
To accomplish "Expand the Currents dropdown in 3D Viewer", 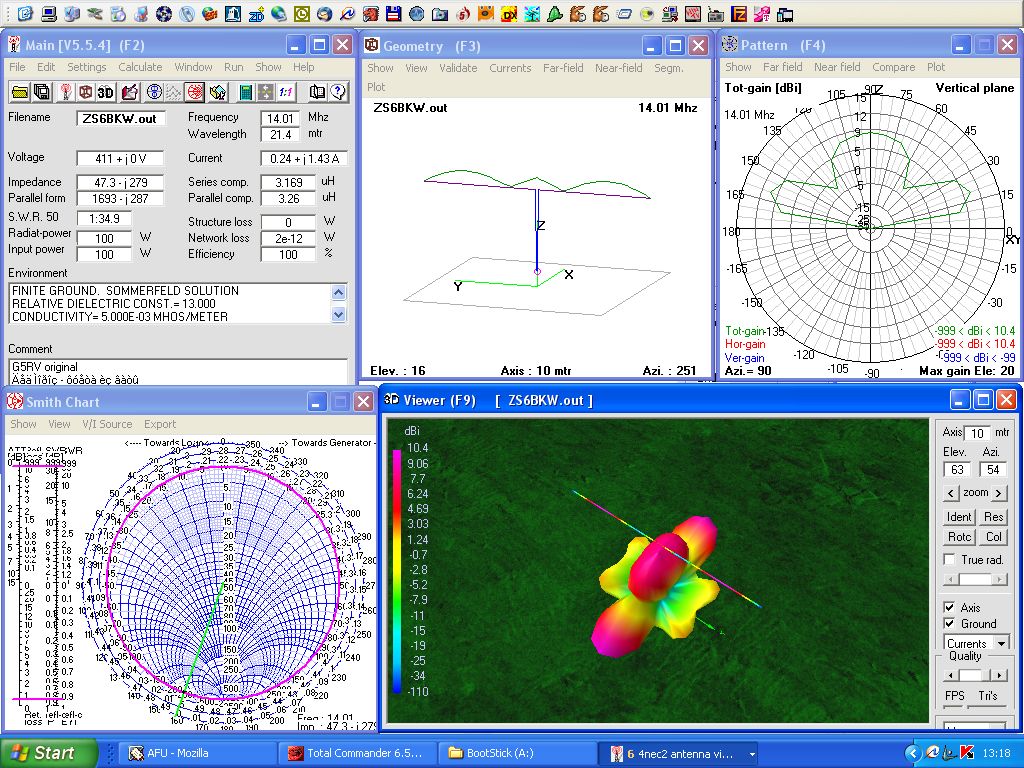I will (x=1002, y=643).
